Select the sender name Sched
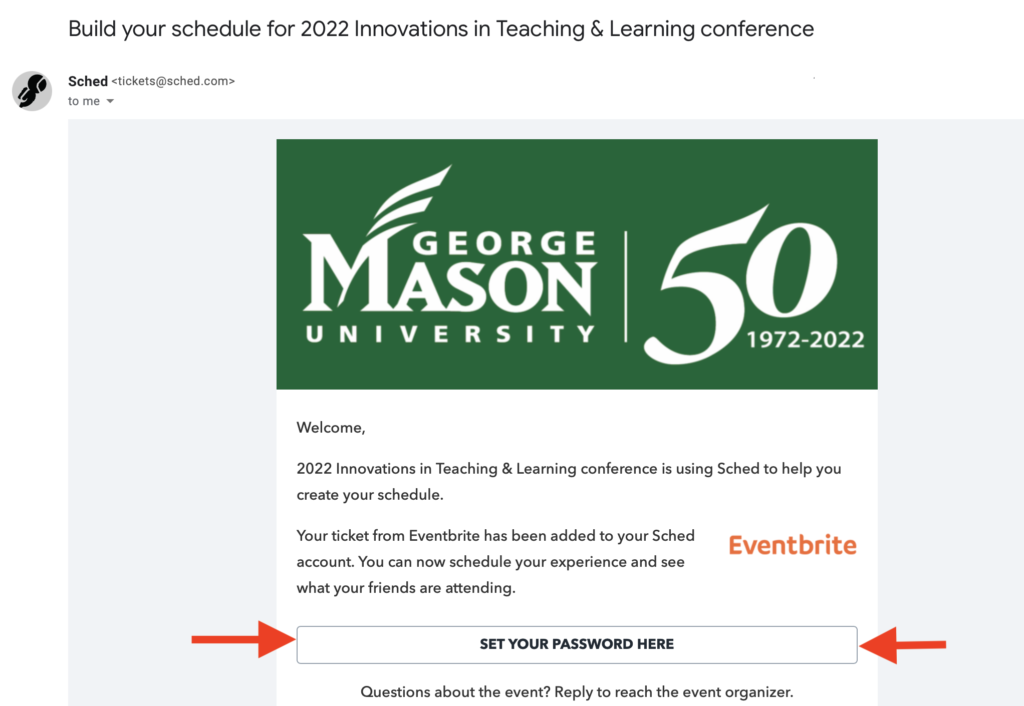 click(x=88, y=81)
